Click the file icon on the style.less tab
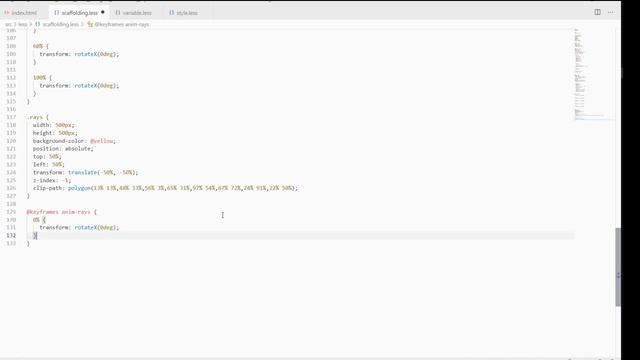 (x=171, y=13)
